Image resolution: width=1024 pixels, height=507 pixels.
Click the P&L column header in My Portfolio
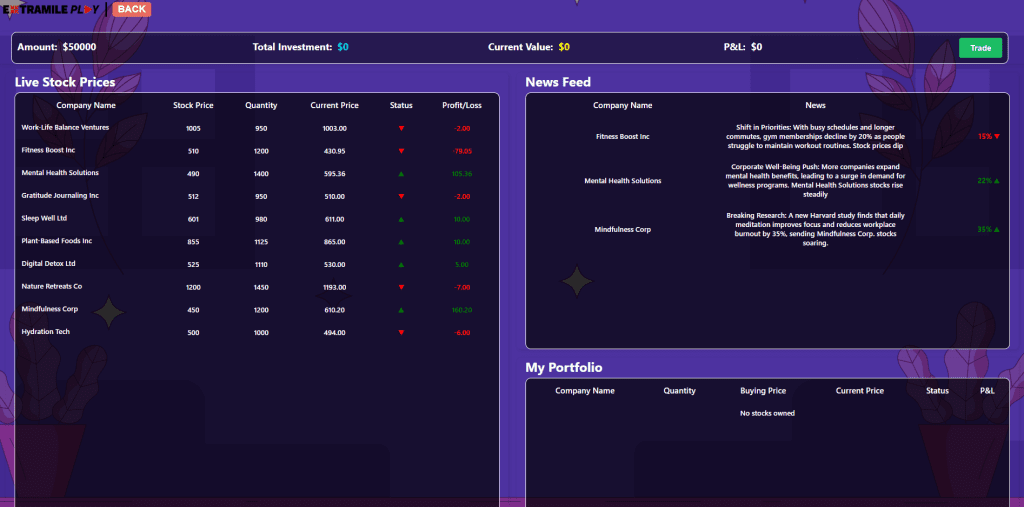(x=987, y=391)
